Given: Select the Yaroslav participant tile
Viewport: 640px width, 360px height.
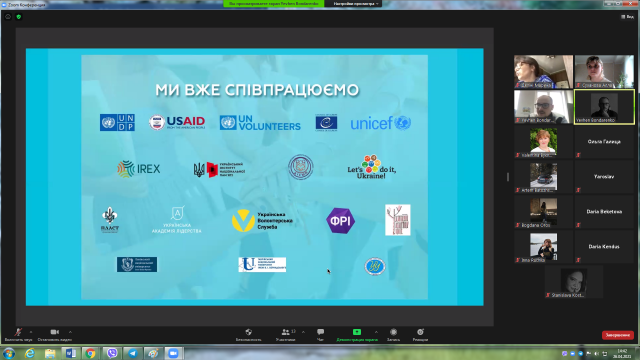Looking at the screenshot, I should (604, 177).
